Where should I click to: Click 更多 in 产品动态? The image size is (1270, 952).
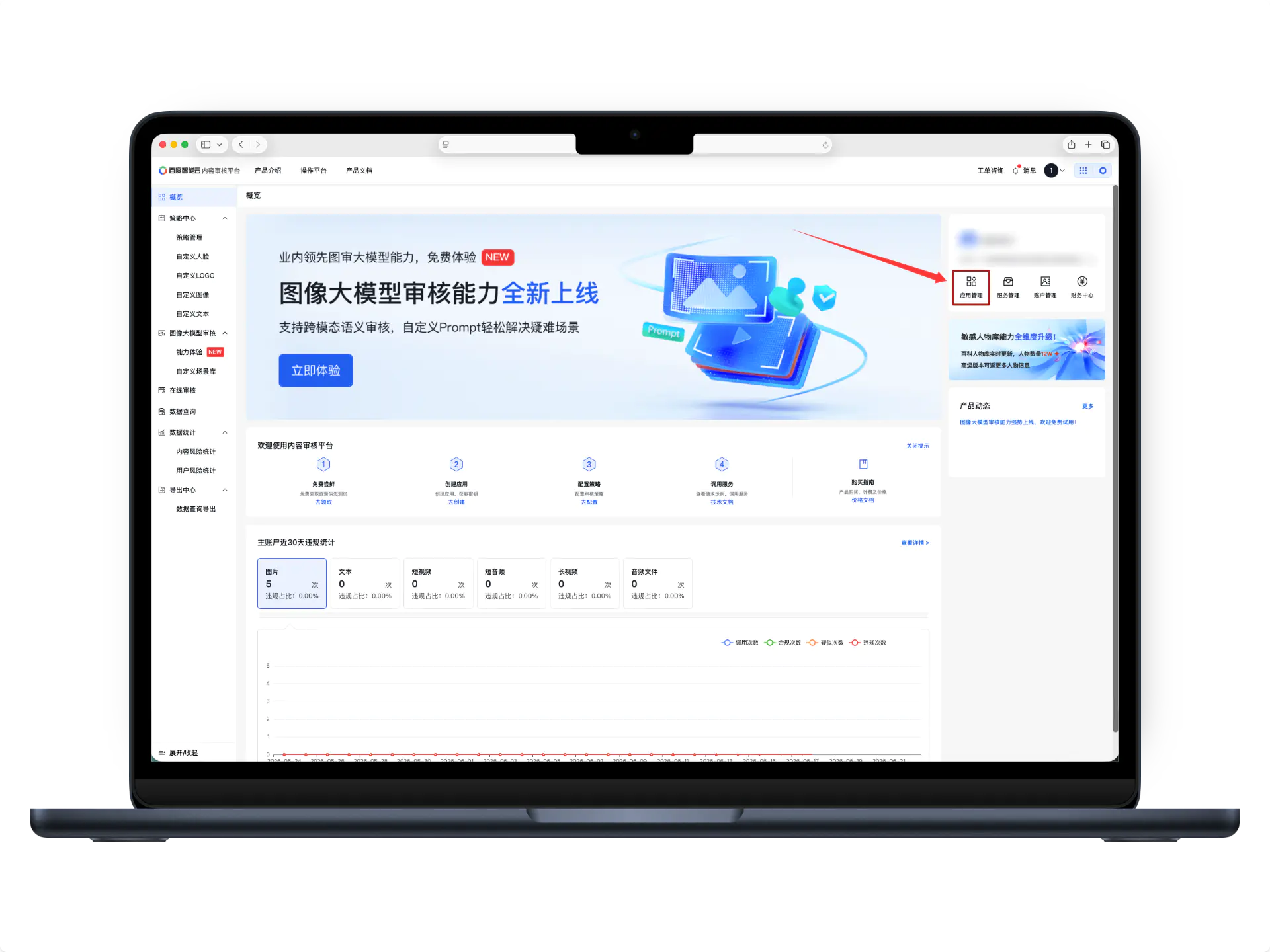point(1088,406)
